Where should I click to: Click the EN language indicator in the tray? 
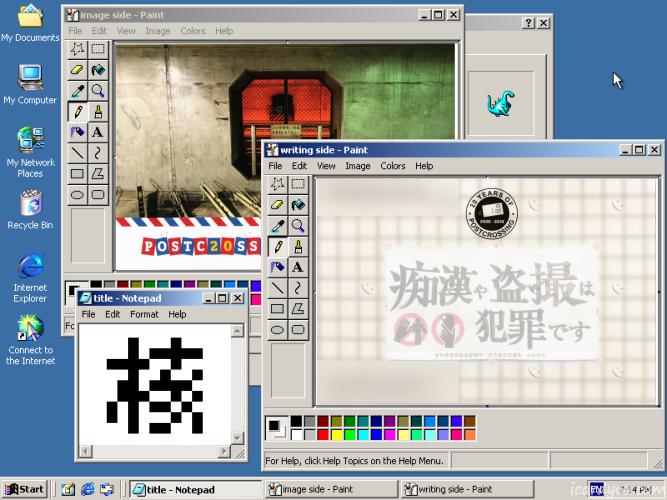point(596,489)
